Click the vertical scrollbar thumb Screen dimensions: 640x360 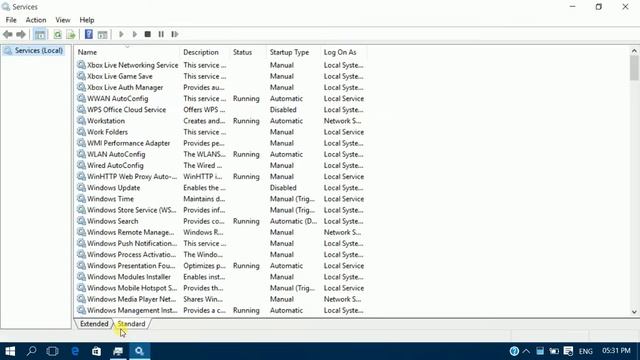634,68
